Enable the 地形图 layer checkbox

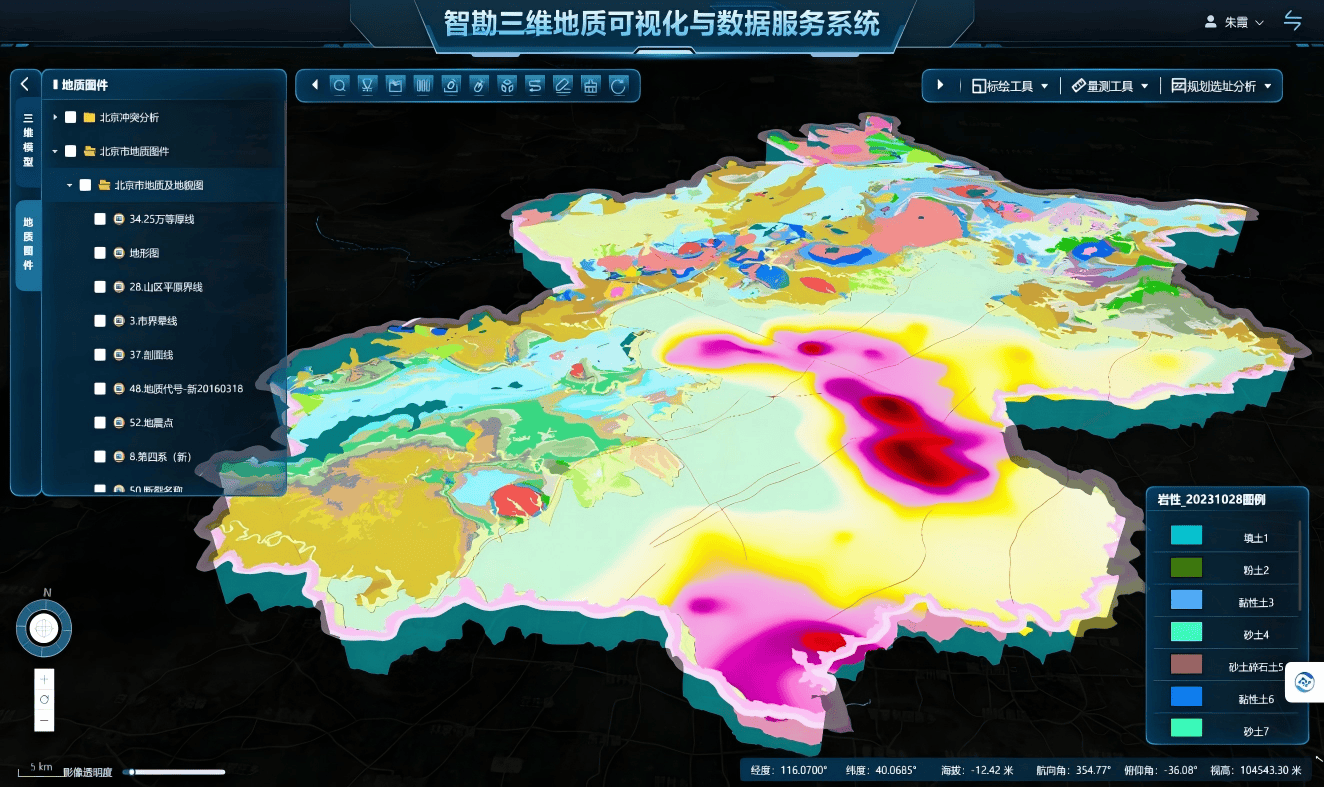click(100, 253)
